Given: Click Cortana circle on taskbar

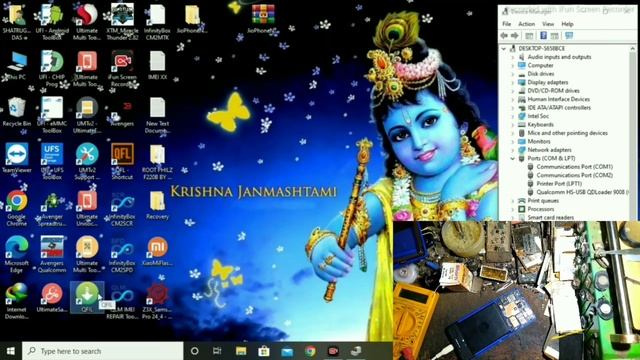Looking at the screenshot, I should pos(195,351).
